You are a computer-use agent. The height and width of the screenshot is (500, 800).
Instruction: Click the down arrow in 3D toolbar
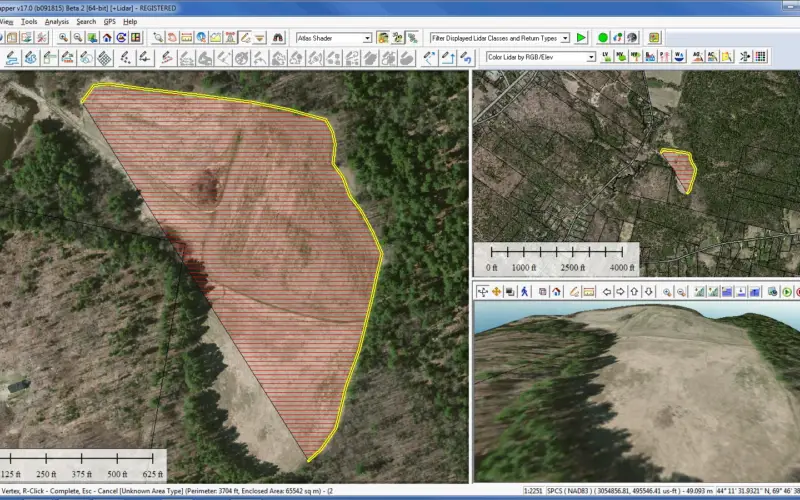tap(648, 292)
